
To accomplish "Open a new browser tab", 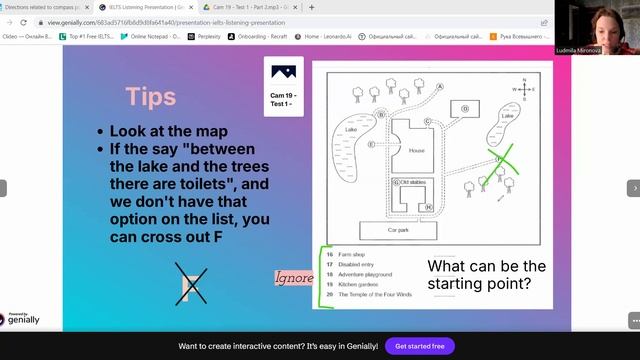I will (x=311, y=7).
